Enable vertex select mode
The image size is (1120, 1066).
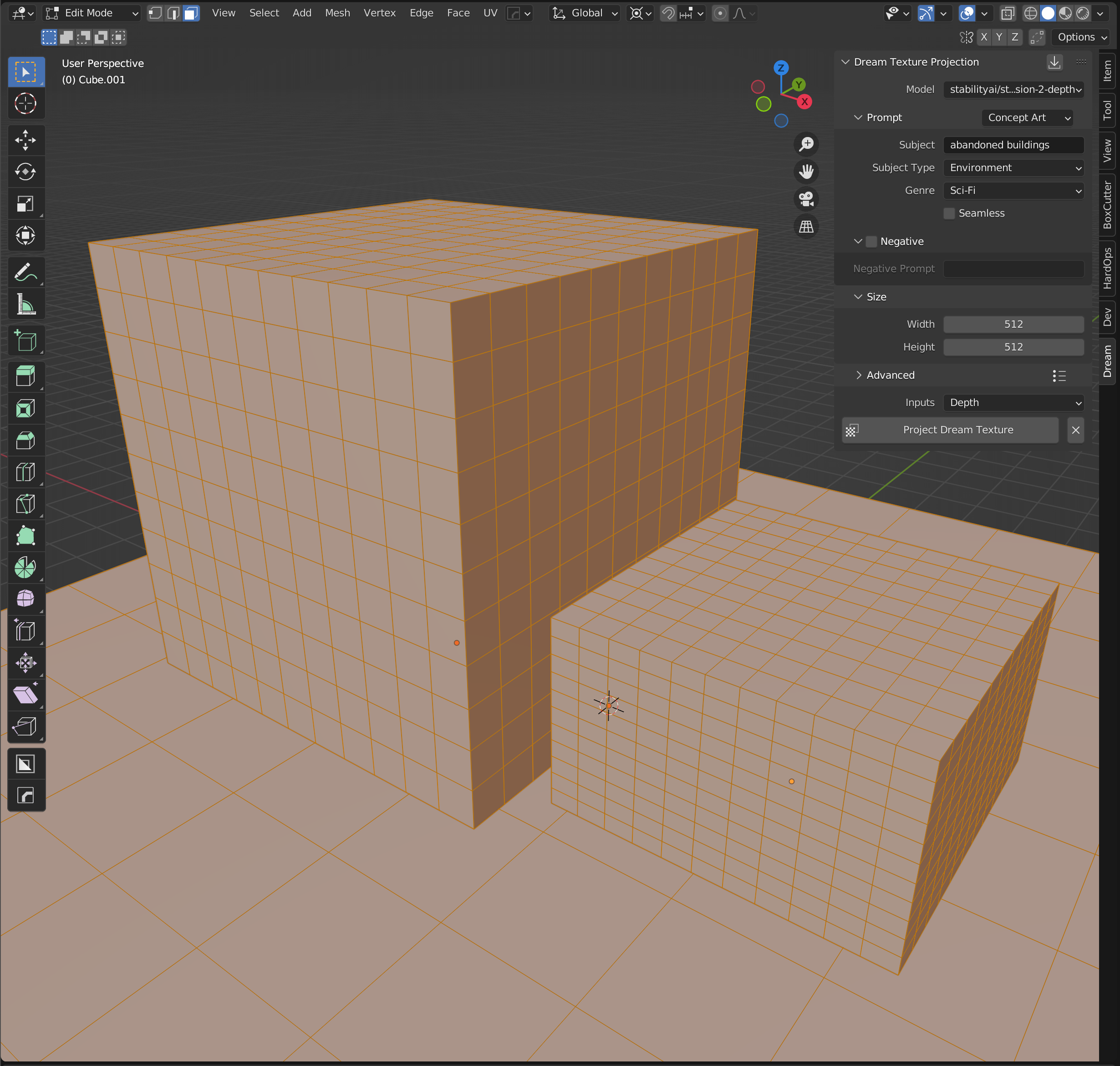click(x=155, y=13)
